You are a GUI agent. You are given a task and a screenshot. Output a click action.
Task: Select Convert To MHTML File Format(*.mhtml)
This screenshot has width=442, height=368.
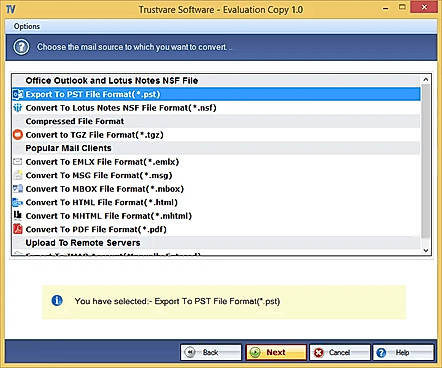click(216, 216)
